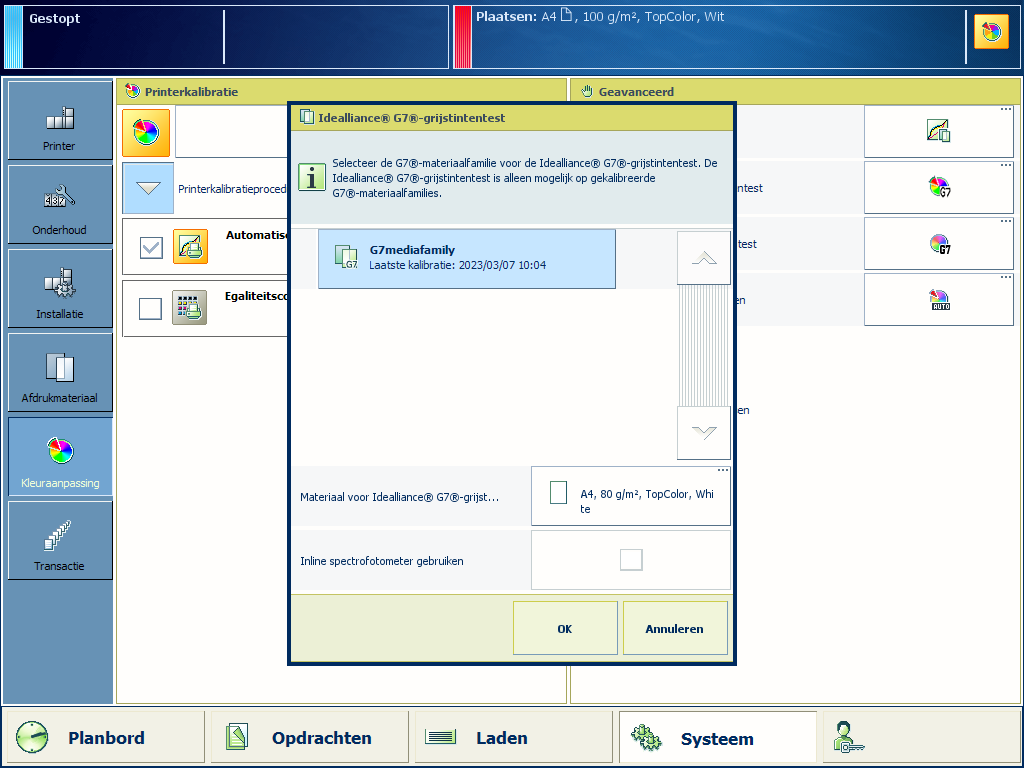Screen dimensions: 1024x768
Task: Switch to the Planbord tab
Action: click(104, 738)
